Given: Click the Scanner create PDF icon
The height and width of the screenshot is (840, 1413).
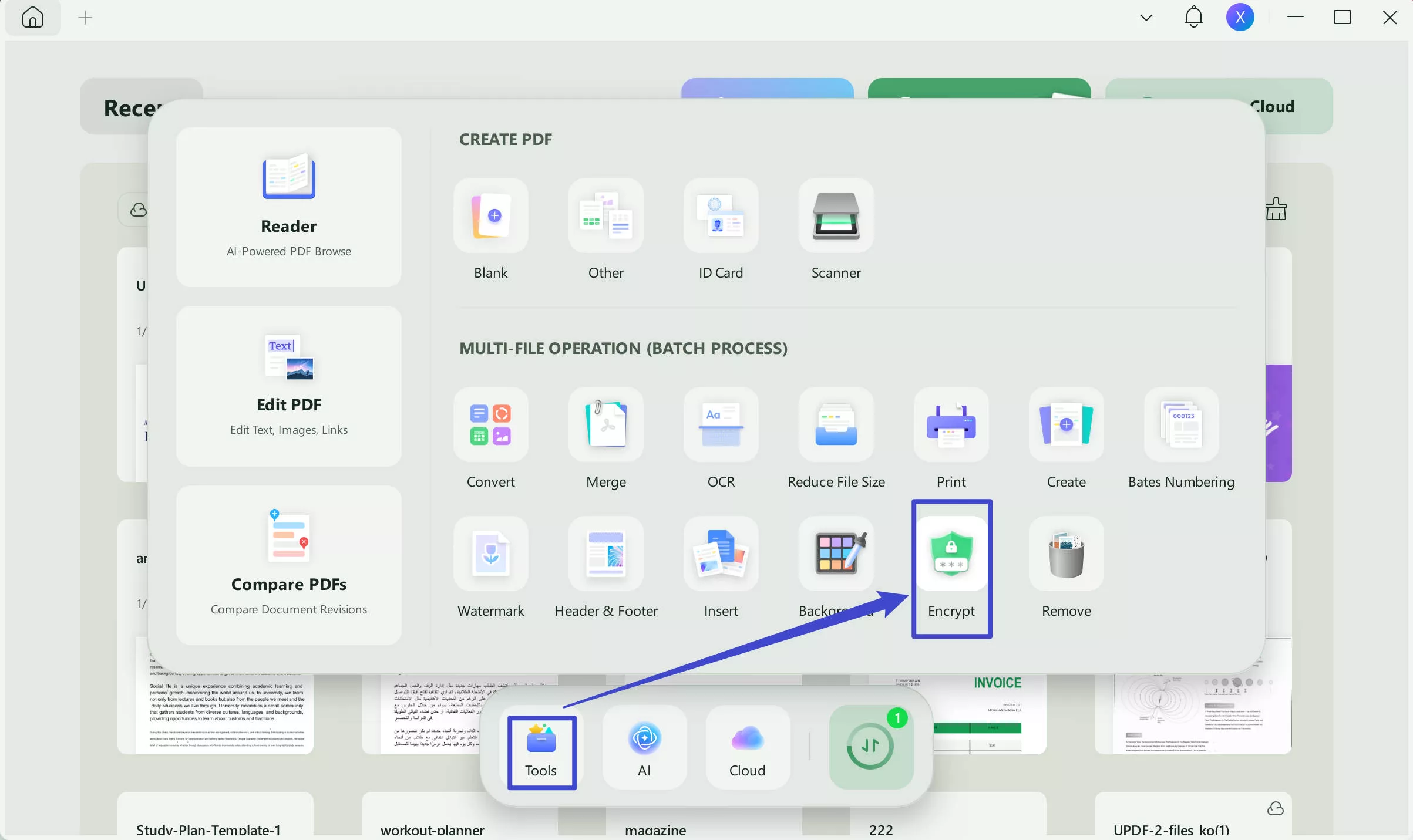Looking at the screenshot, I should click(836, 216).
